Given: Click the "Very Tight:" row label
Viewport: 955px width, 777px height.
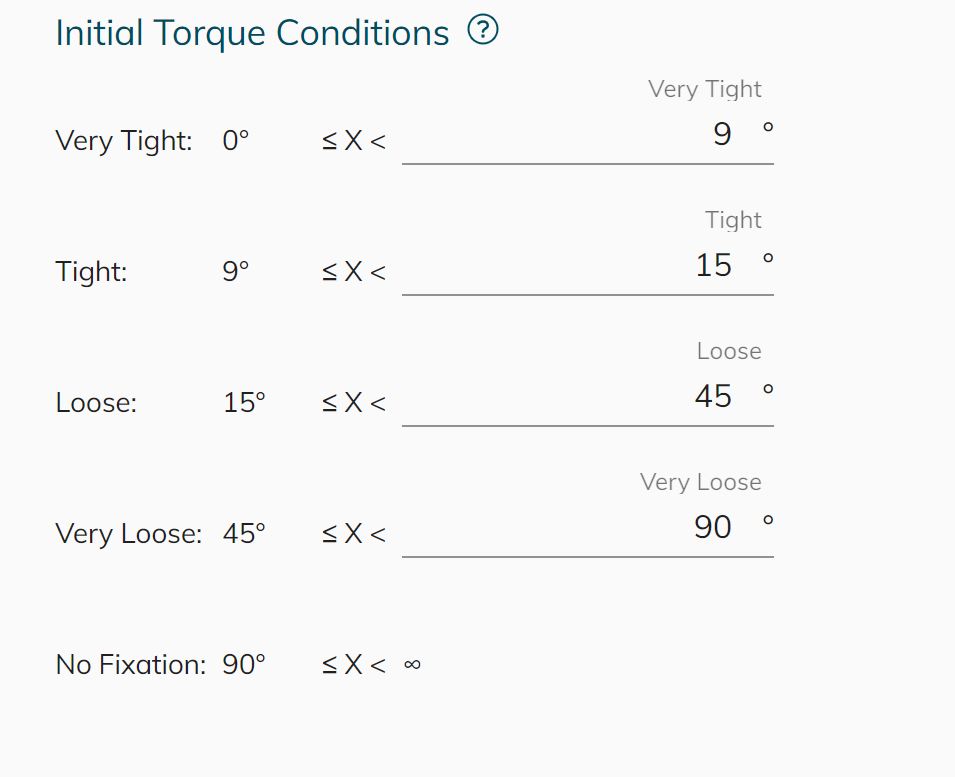Looking at the screenshot, I should point(124,141).
